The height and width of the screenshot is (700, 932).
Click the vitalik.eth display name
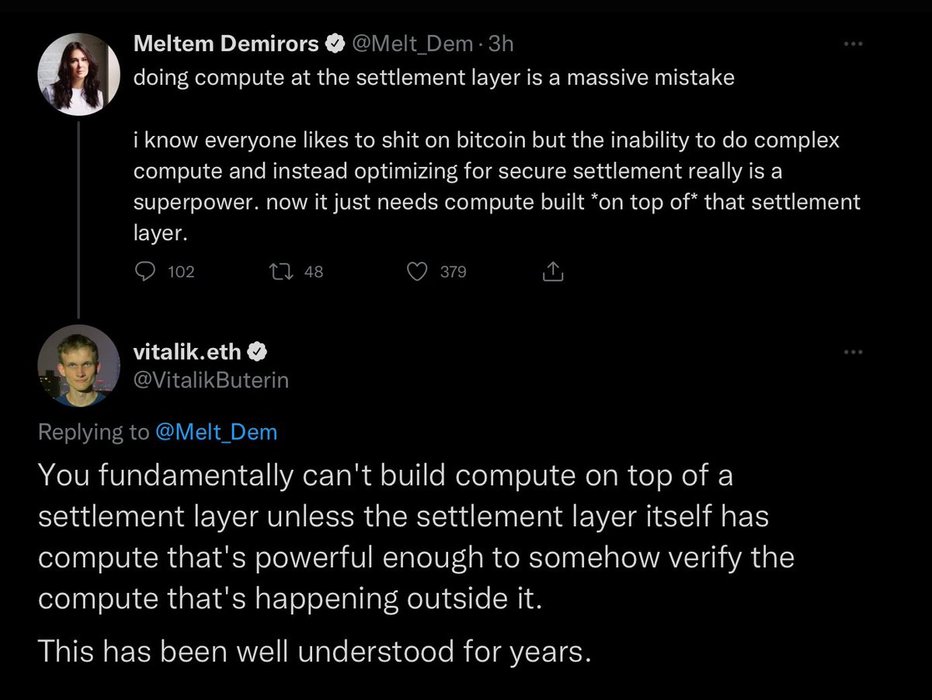(x=188, y=352)
